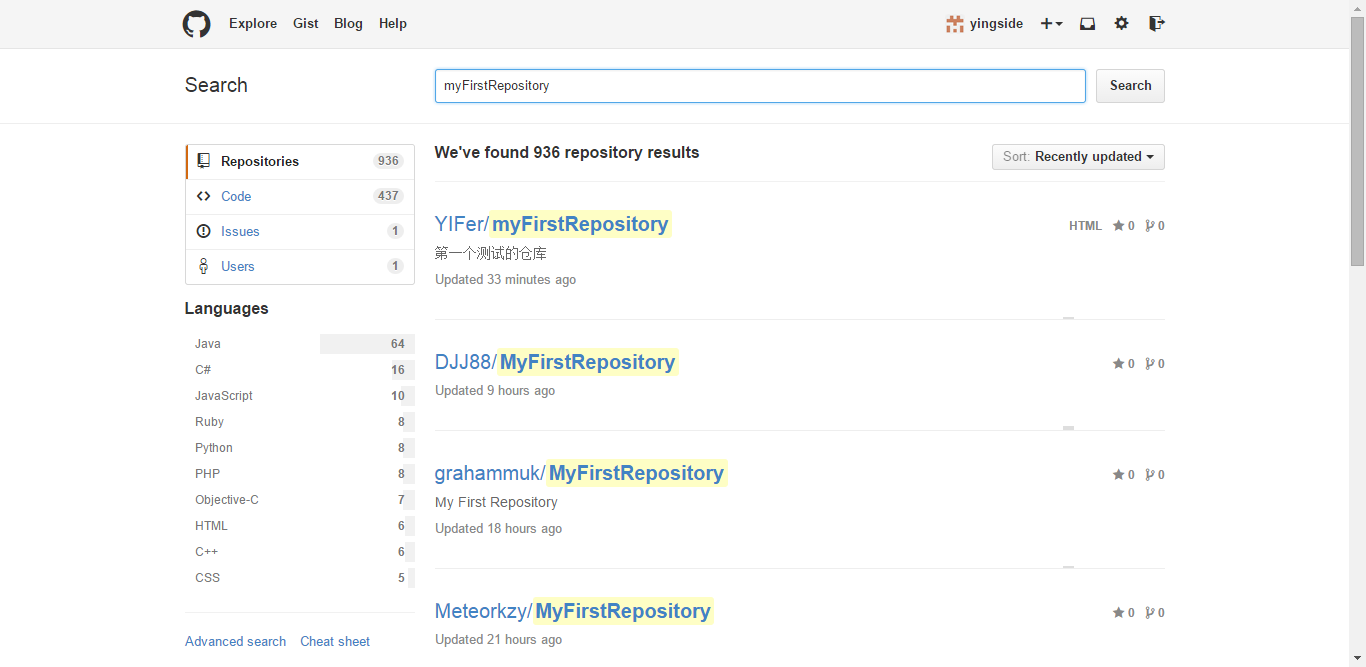Open the notifications inbox icon
This screenshot has height=667, width=1366.
(1087, 24)
